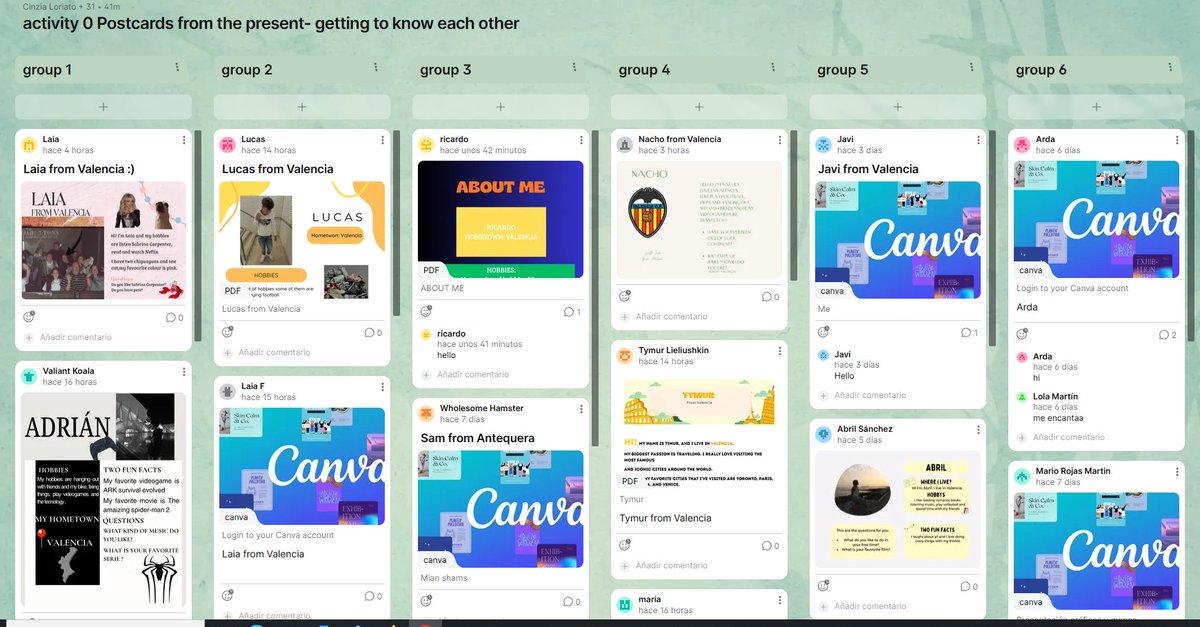The image size is (1200, 627).
Task: Add reaction to Laia from Valencia post
Action: click(x=28, y=316)
